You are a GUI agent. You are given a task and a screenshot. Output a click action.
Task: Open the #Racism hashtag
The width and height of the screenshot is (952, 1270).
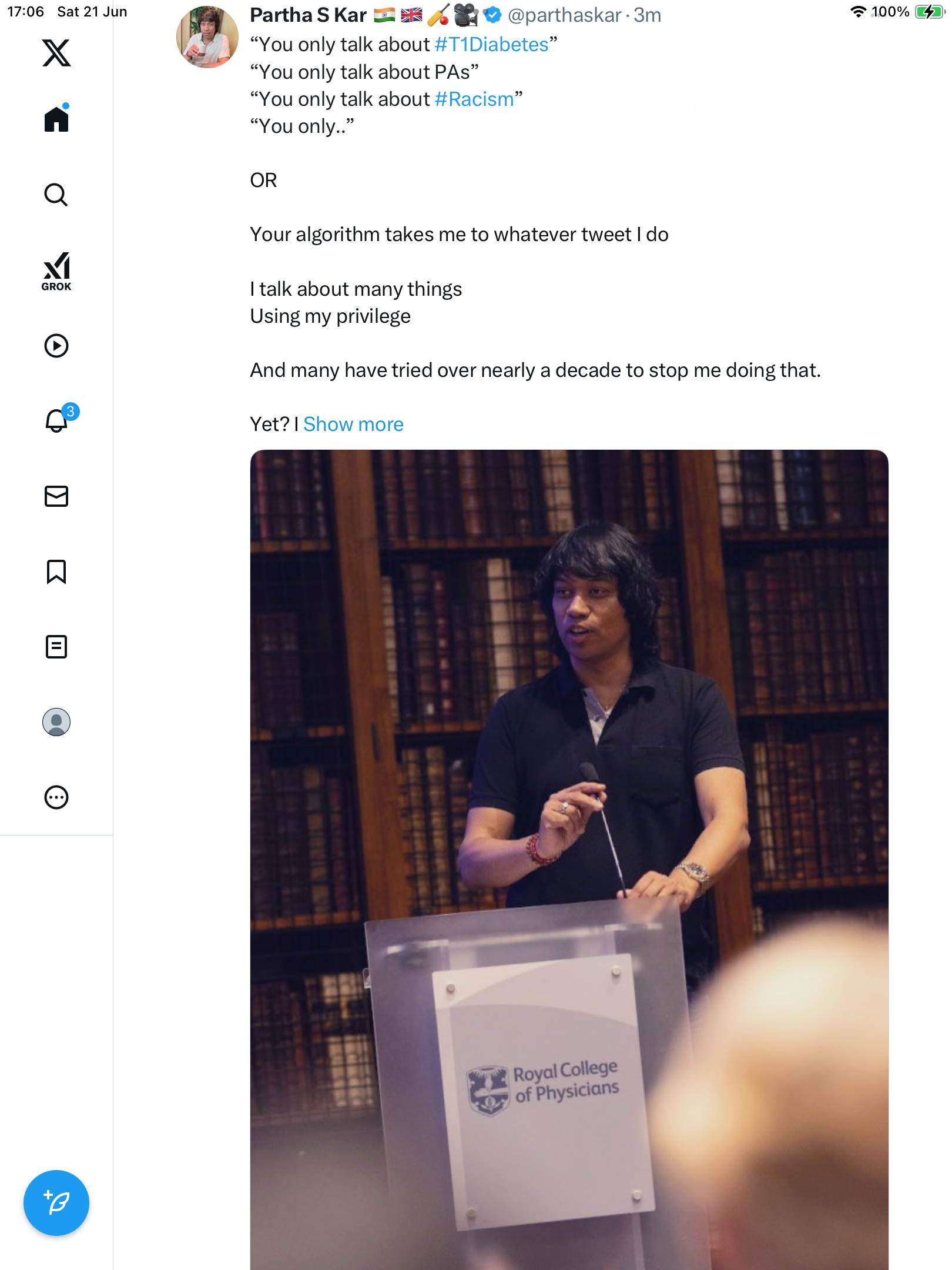[474, 99]
